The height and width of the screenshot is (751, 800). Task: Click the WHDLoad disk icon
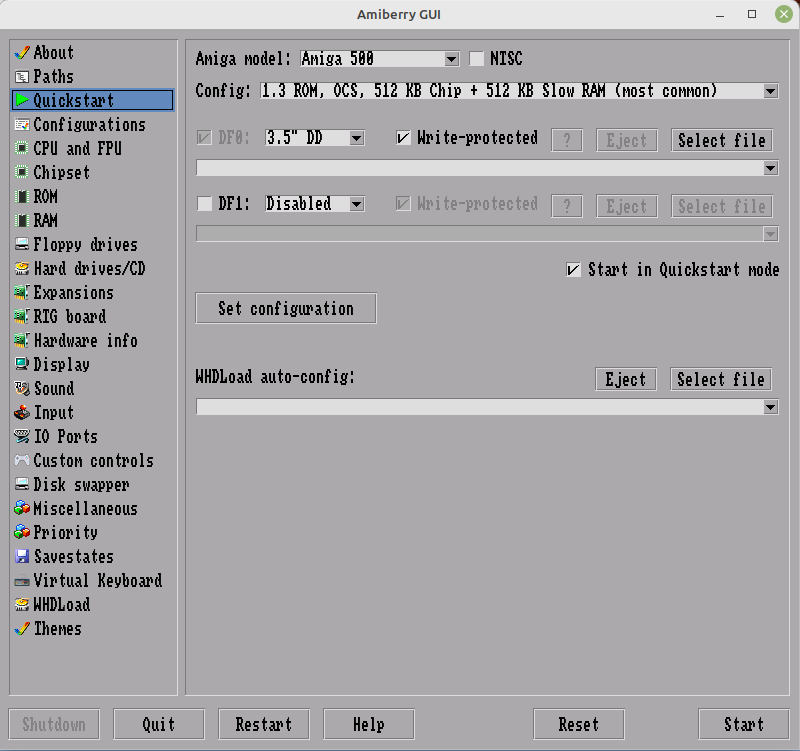click(x=22, y=605)
